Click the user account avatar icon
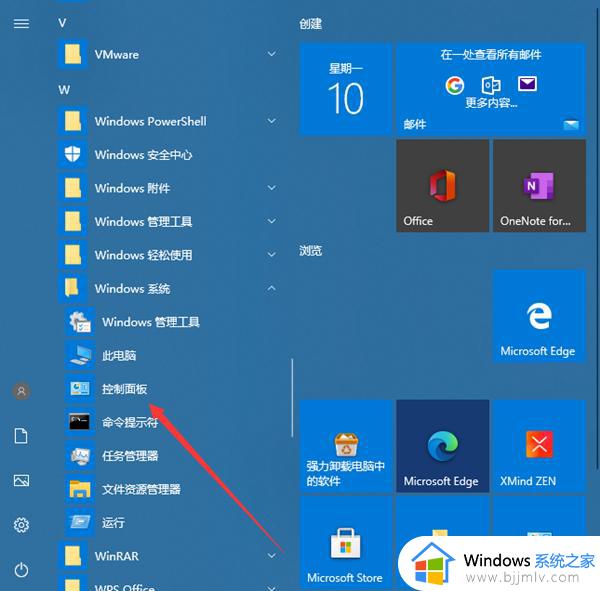 click(x=21, y=391)
